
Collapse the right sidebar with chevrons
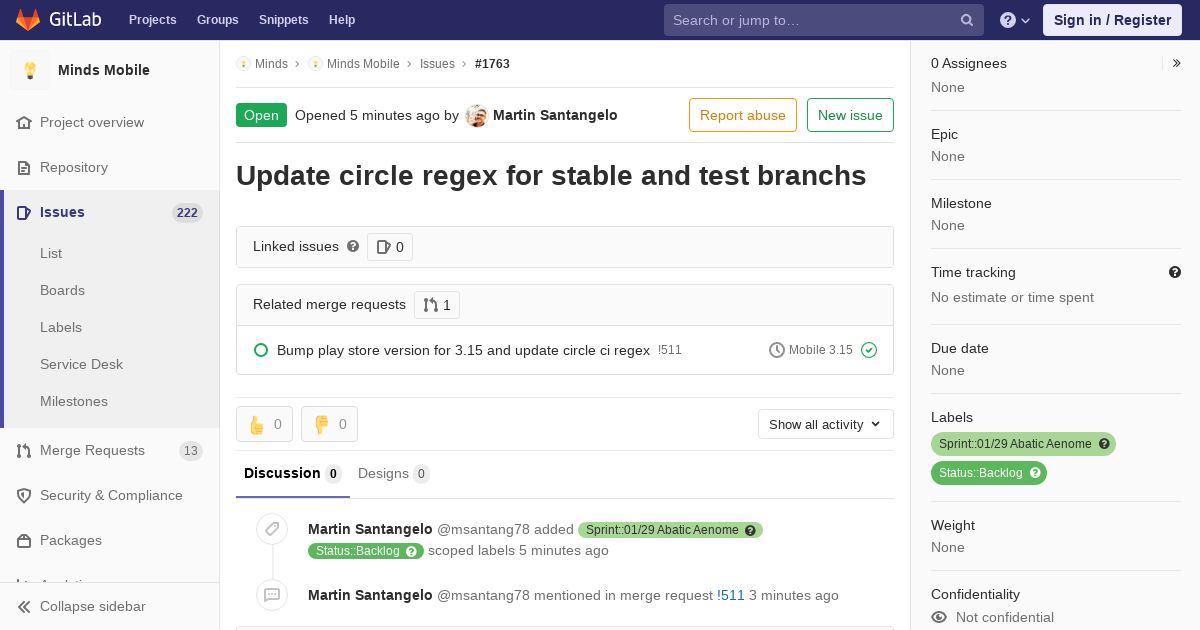coord(1177,63)
